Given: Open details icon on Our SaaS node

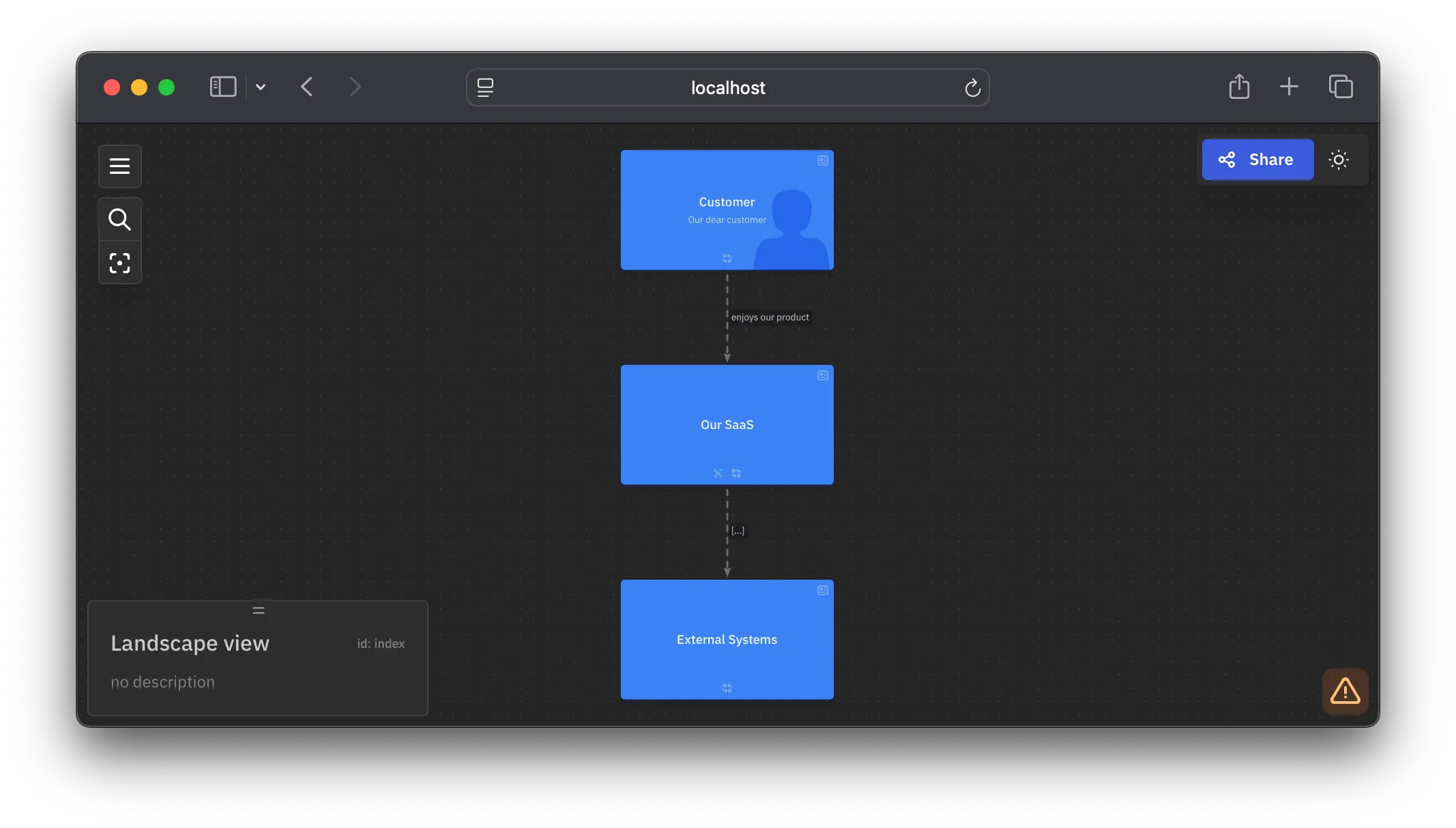Looking at the screenshot, I should pyautogui.click(x=823, y=375).
